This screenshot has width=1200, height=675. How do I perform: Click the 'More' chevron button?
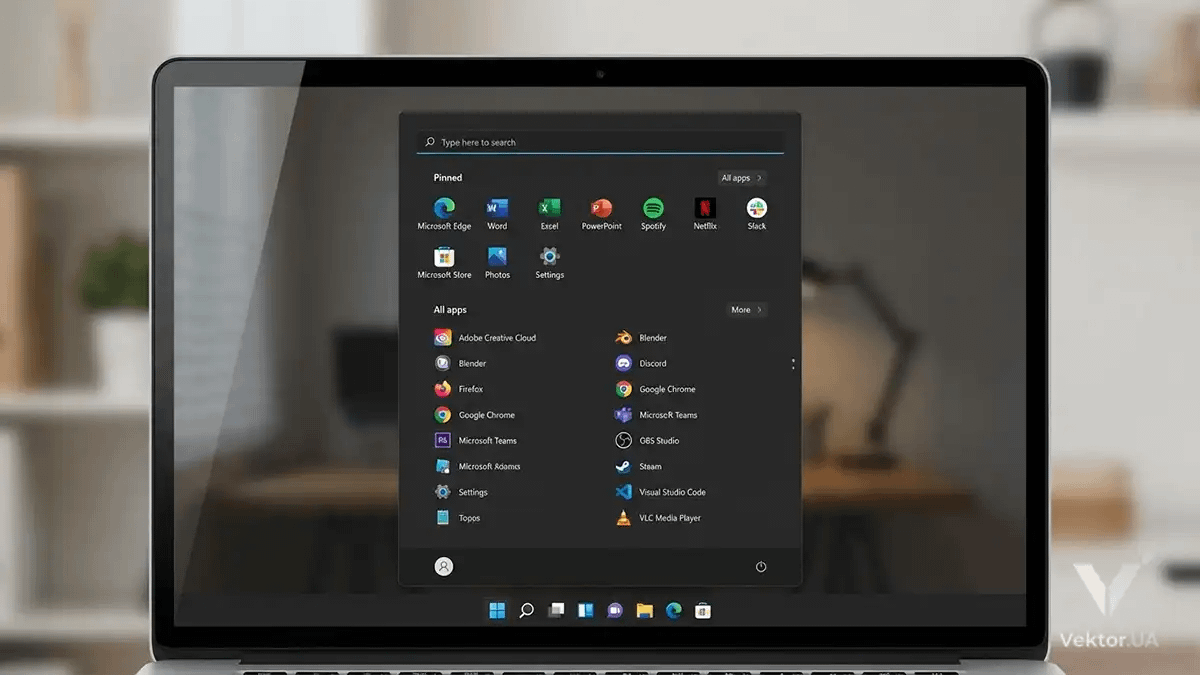[746, 310]
